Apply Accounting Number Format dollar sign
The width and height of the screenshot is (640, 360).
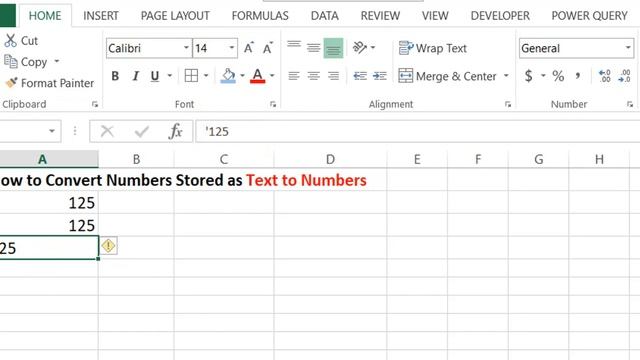tap(529, 76)
